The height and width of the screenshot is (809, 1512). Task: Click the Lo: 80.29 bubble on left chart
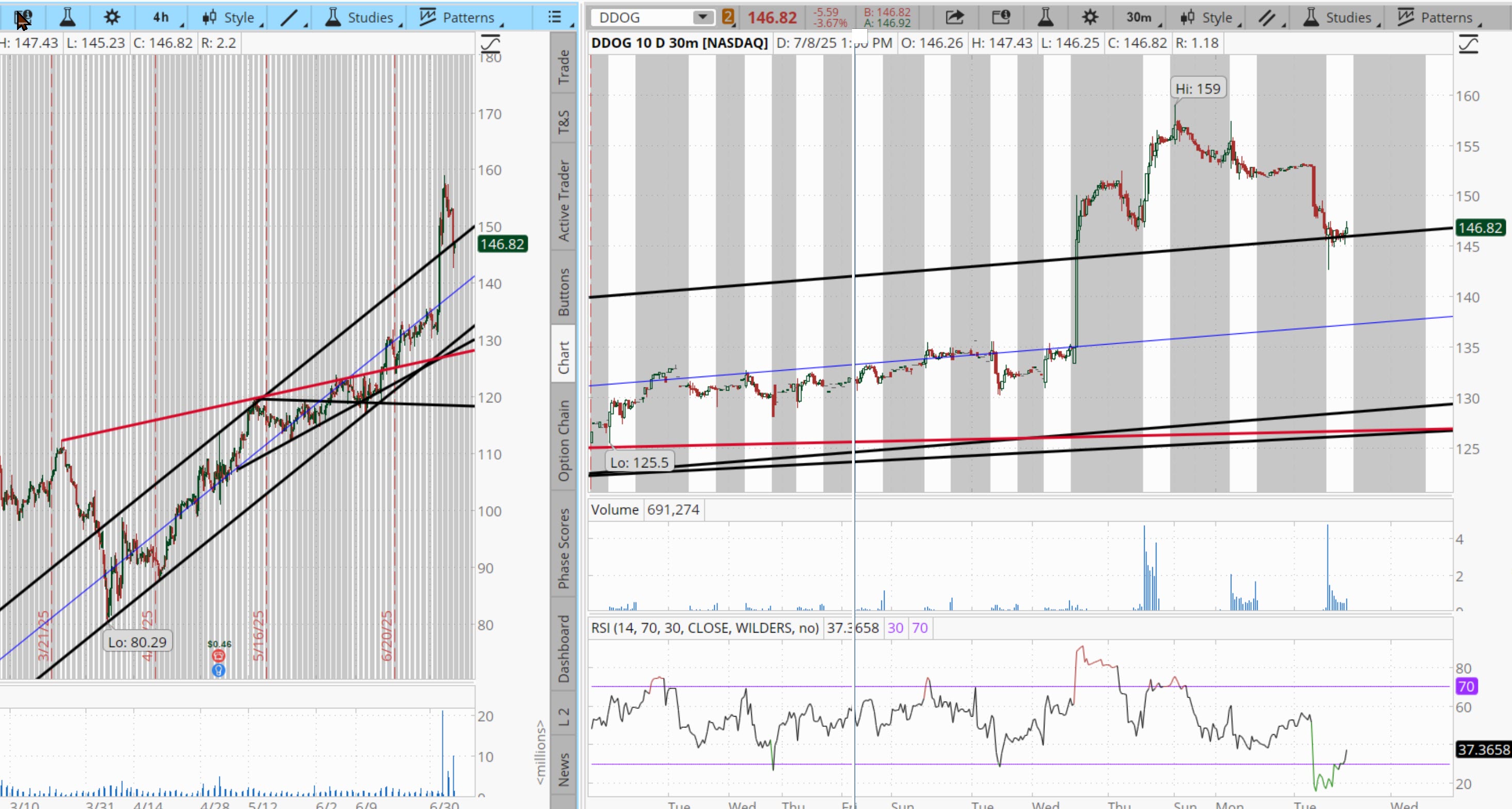pos(137,642)
